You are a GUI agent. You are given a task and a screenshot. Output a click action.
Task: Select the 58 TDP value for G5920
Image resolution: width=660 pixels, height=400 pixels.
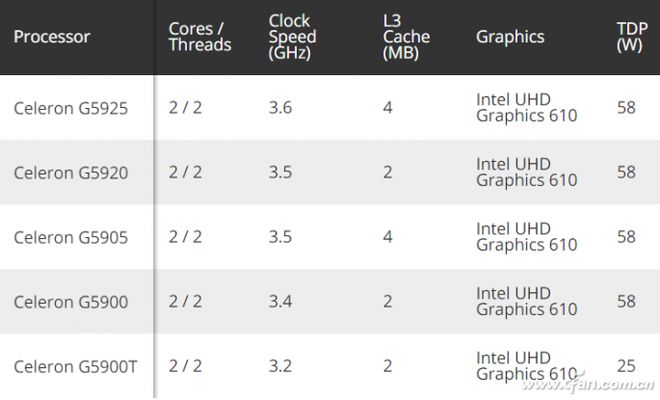point(626,172)
